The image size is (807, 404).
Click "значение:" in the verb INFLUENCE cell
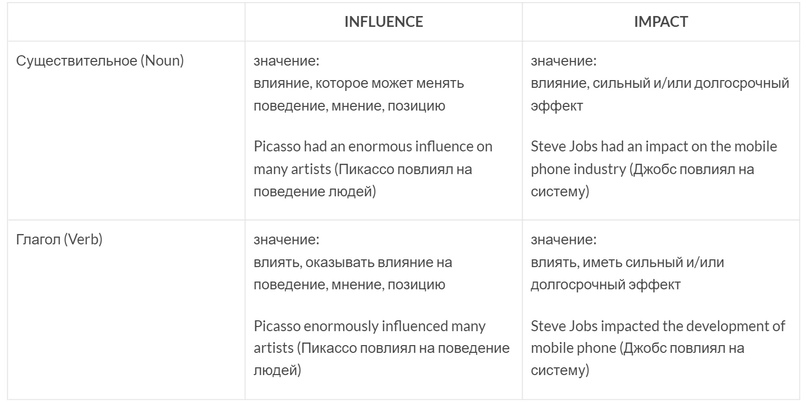point(286,239)
